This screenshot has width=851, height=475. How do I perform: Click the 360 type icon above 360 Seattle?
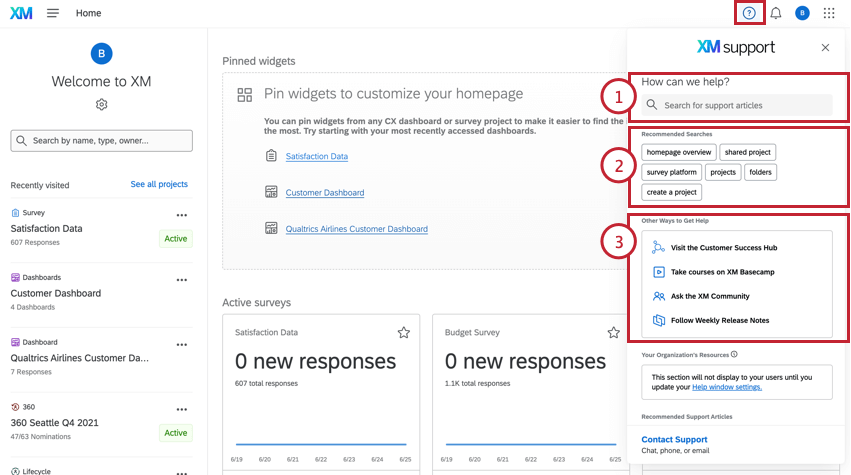tap(15, 407)
